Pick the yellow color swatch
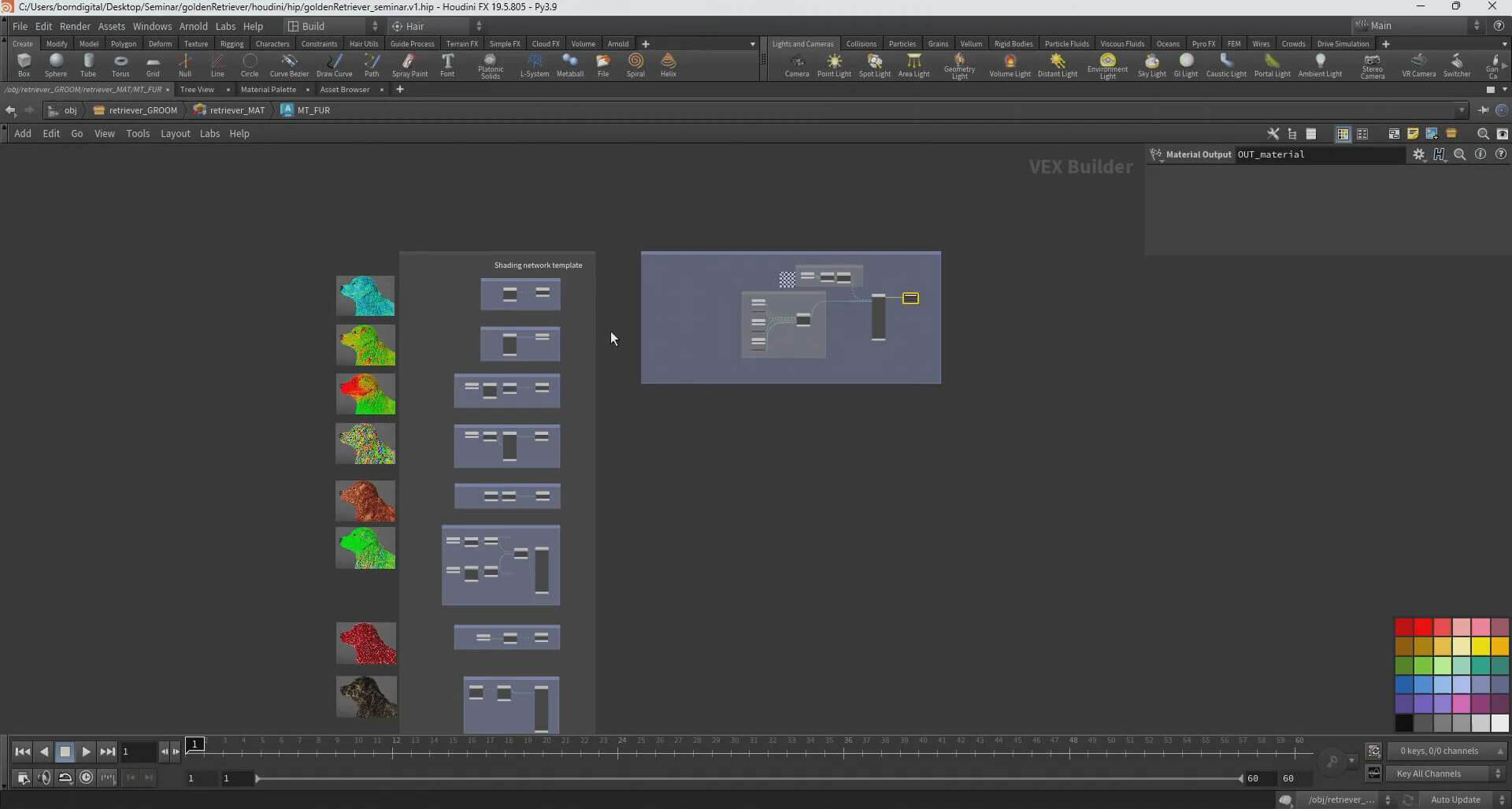The image size is (1512, 809). 1480,646
